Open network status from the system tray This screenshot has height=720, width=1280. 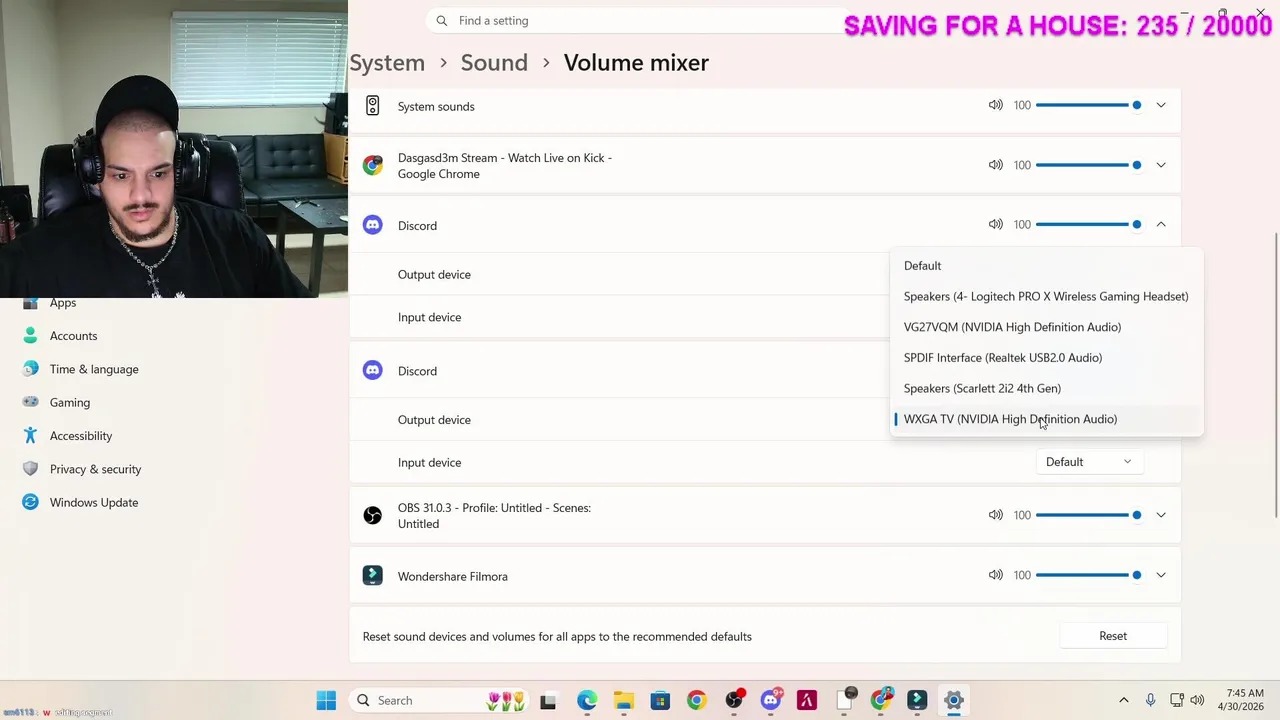point(1178,701)
